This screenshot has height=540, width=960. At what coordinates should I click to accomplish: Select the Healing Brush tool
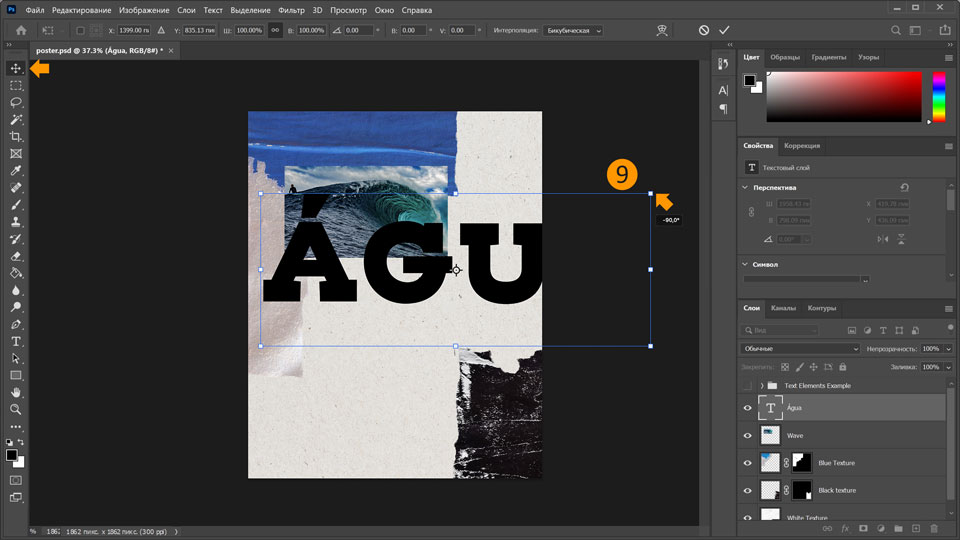16,188
